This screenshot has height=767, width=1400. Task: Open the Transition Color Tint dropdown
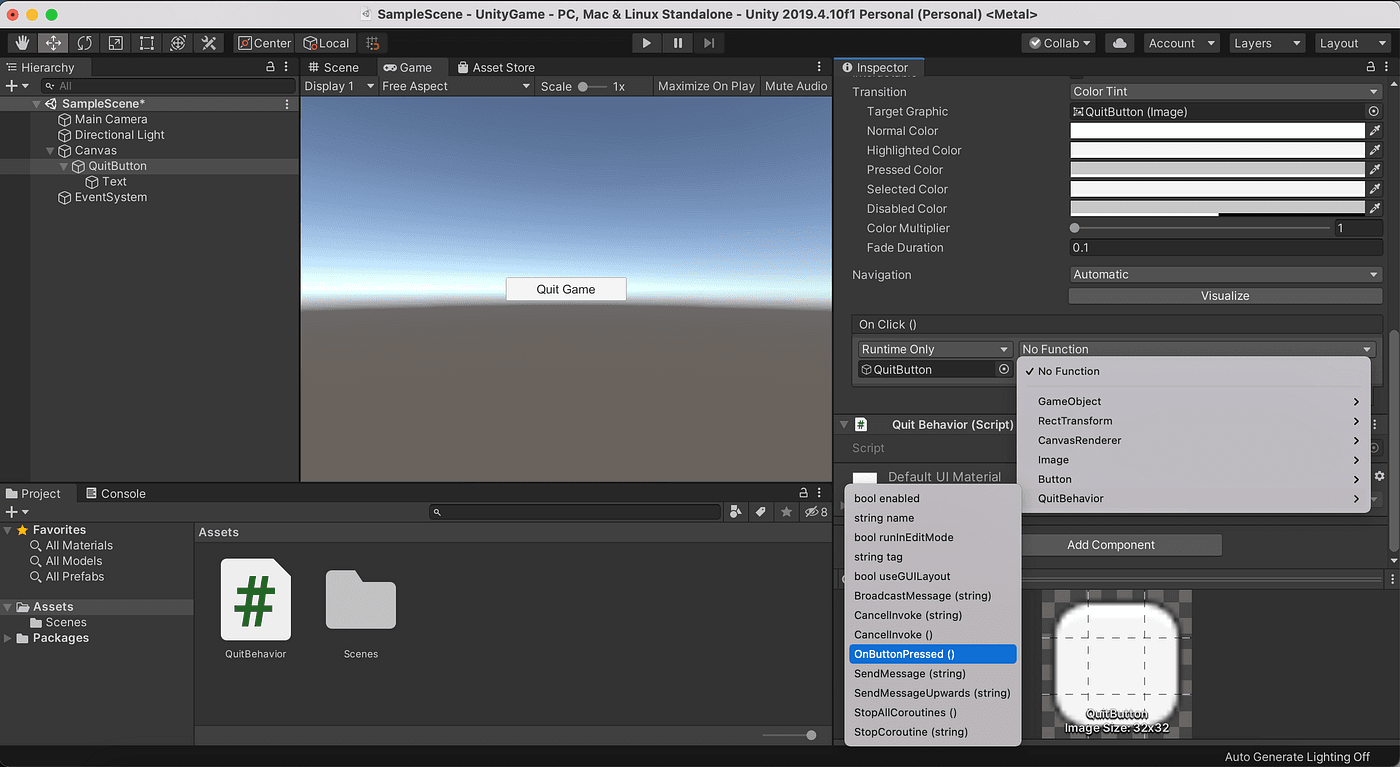point(1225,92)
